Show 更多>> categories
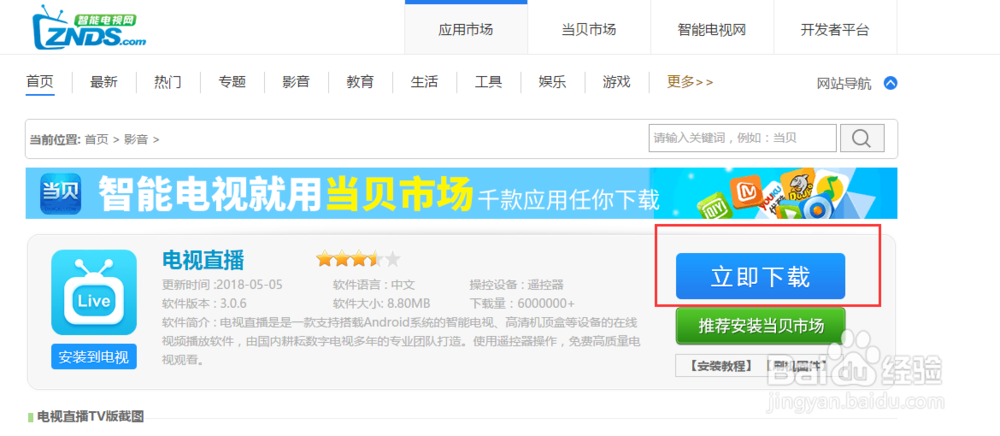 point(690,82)
